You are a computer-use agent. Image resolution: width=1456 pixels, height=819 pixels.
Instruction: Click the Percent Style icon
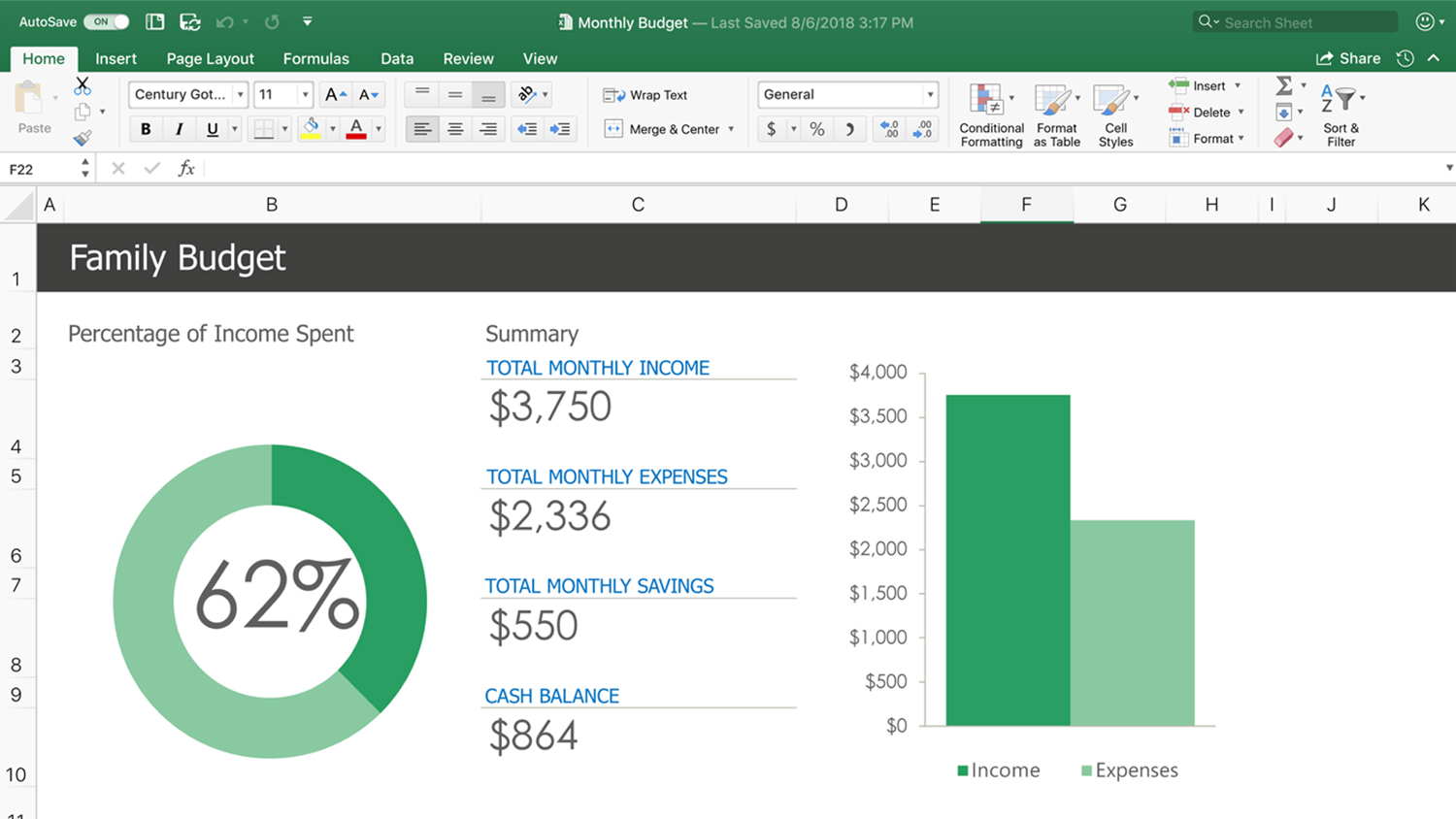coord(817,129)
